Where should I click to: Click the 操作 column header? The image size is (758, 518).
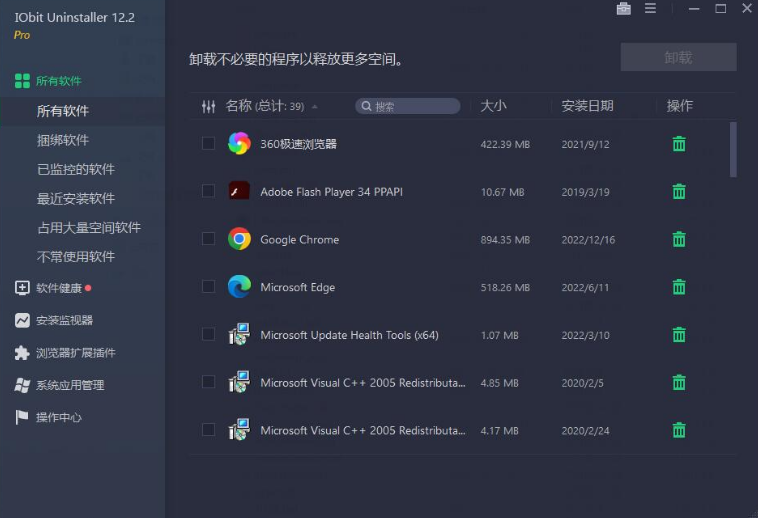coord(680,106)
